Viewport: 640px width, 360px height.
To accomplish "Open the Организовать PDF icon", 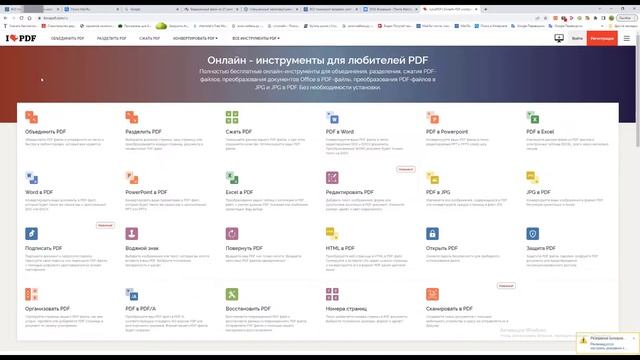I will coord(31,294).
